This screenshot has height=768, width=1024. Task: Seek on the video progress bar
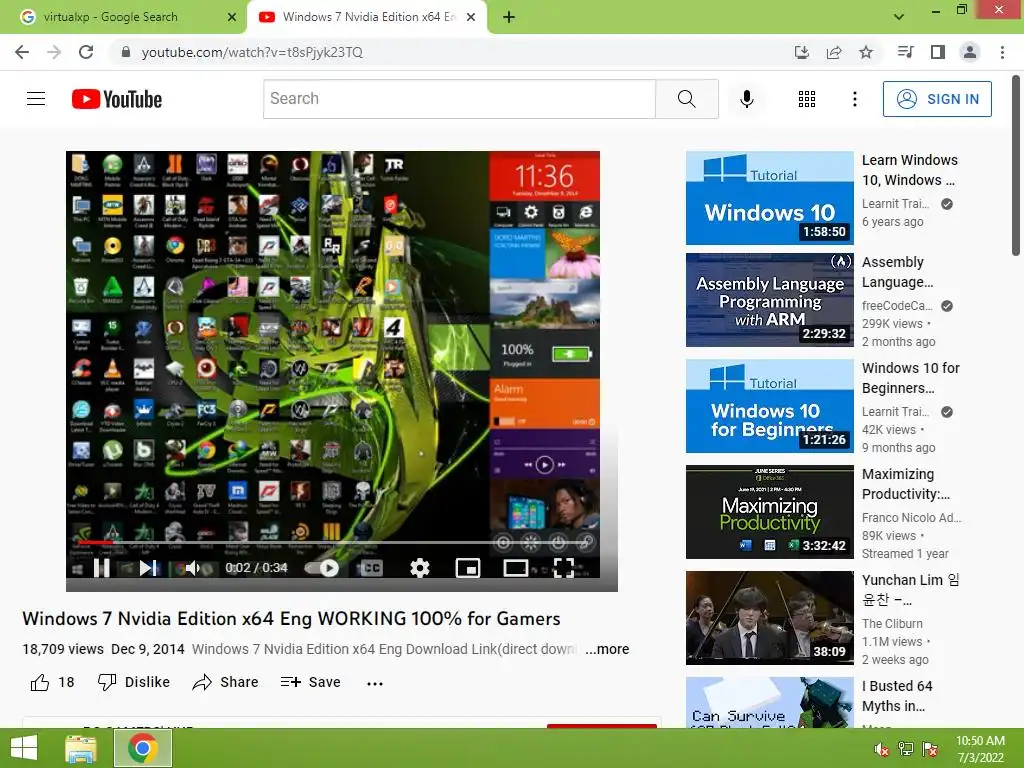coord(333,542)
